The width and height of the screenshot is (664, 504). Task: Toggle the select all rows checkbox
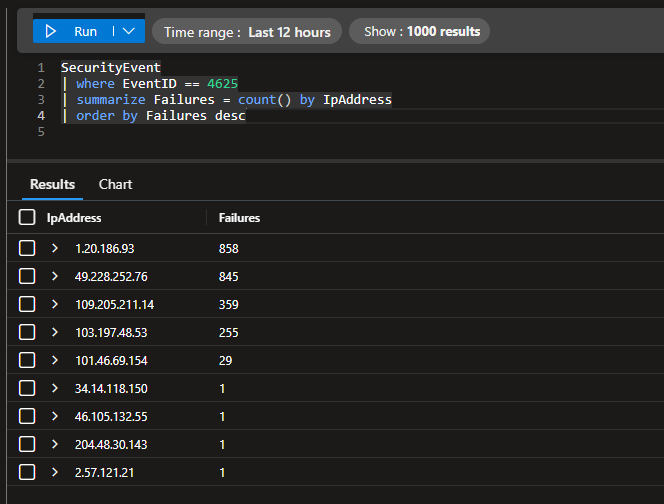point(27,218)
